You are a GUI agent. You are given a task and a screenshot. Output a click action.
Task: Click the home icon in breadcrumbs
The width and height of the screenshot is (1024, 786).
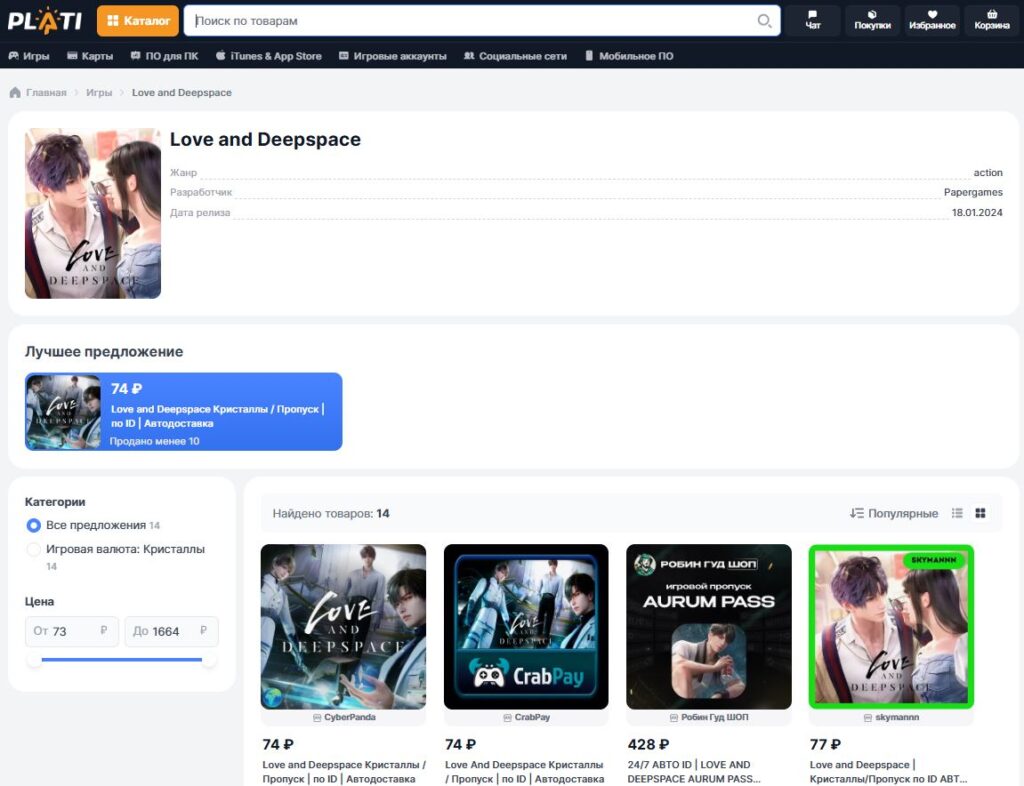15,93
